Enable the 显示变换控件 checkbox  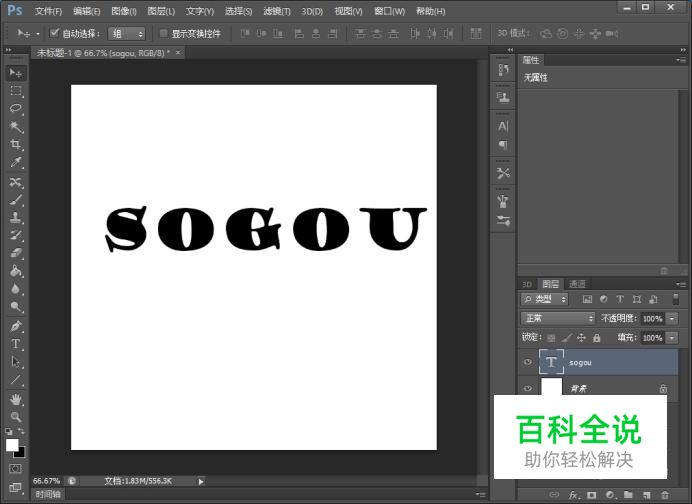tap(164, 33)
